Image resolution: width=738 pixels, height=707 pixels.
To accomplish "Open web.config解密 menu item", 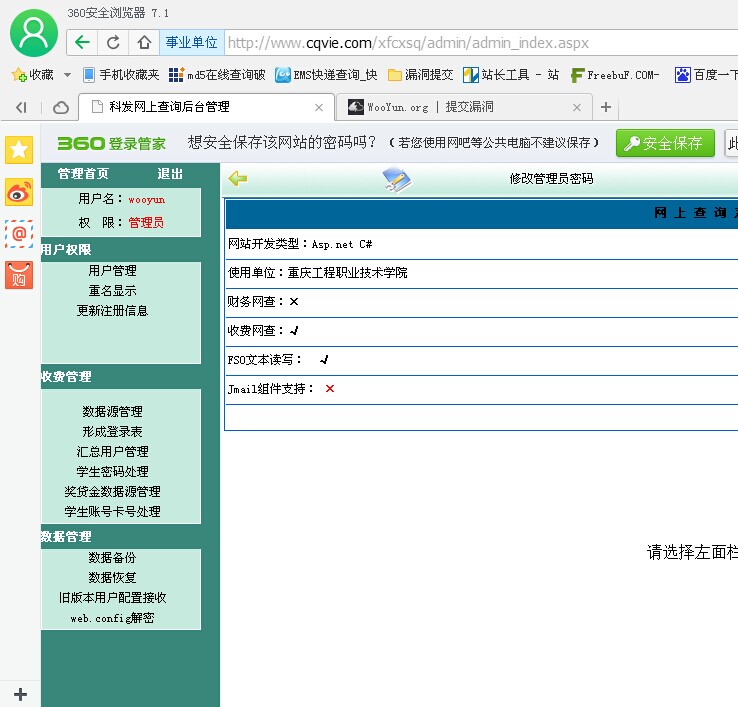I will pyautogui.click(x=112, y=618).
